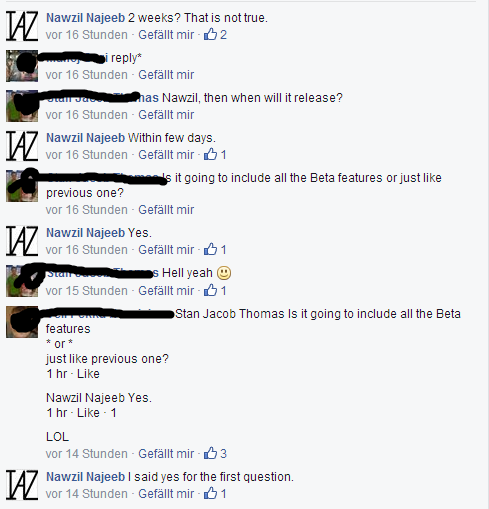The image size is (489, 509).
Task: Click Gefällt mir under "Hell yeah" comment
Action: (166, 291)
